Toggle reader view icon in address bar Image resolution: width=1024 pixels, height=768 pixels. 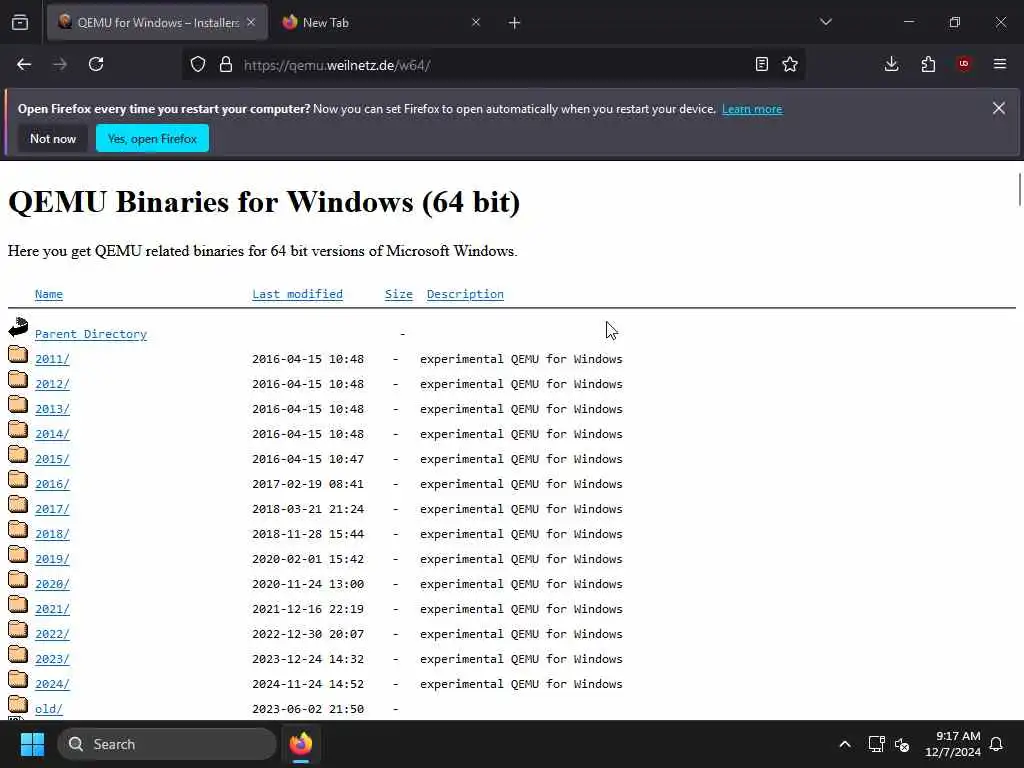(761, 64)
